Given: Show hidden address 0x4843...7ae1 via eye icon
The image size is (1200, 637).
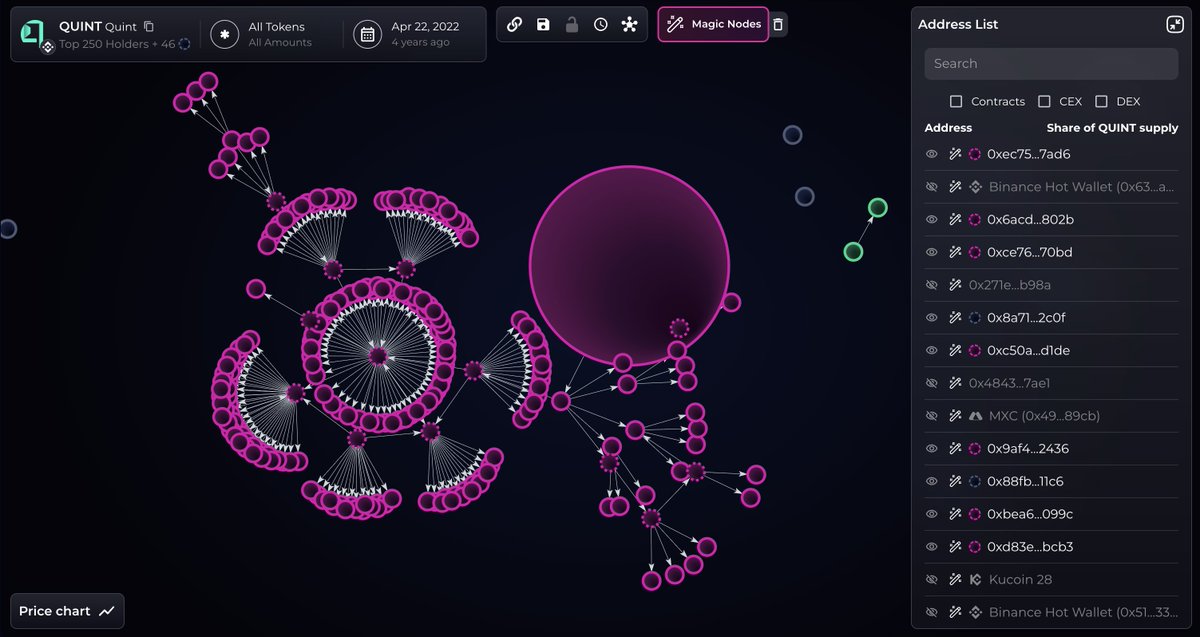Looking at the screenshot, I should (x=931, y=383).
